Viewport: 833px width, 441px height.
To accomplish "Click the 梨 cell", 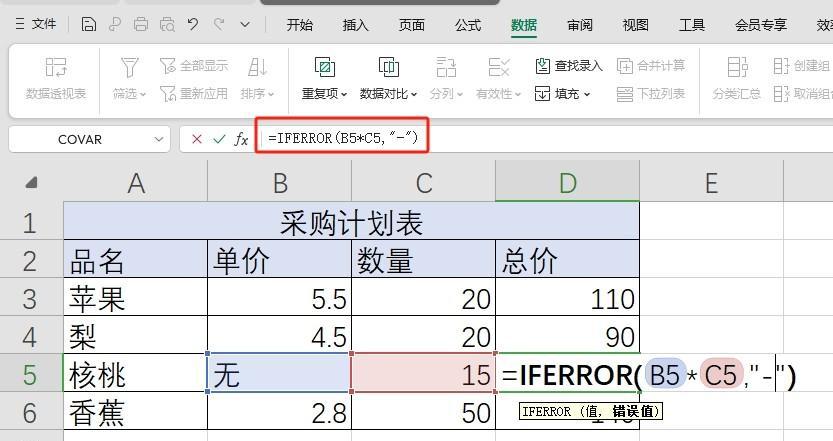I will (x=135, y=335).
